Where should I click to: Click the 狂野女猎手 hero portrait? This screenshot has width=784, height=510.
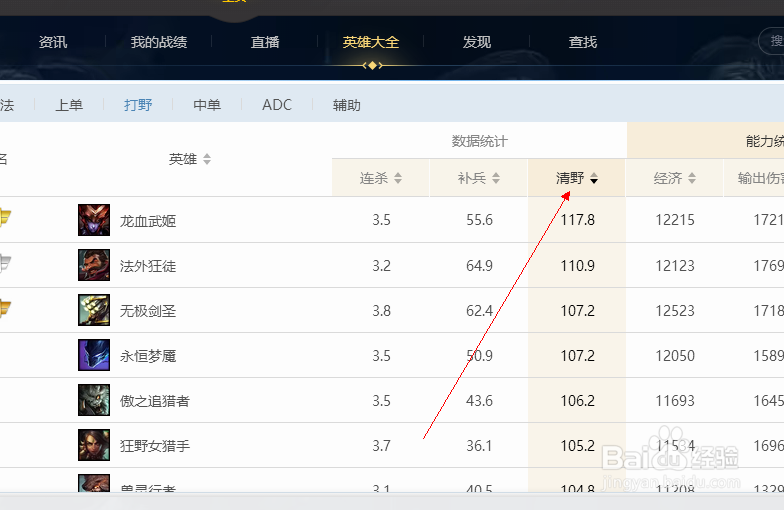click(x=94, y=445)
